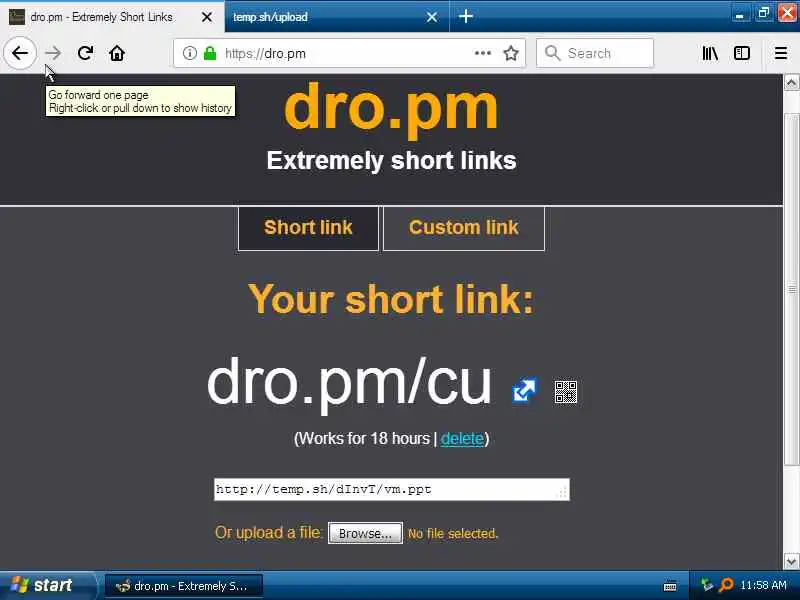Close the dro.pm tab
This screenshot has width=800, height=600.
[x=207, y=17]
